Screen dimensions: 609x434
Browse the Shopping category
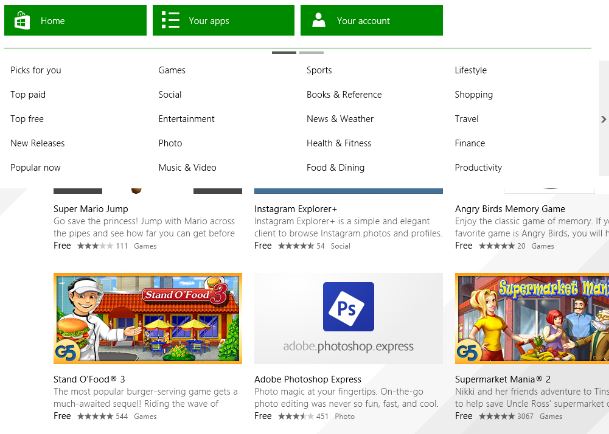point(474,95)
